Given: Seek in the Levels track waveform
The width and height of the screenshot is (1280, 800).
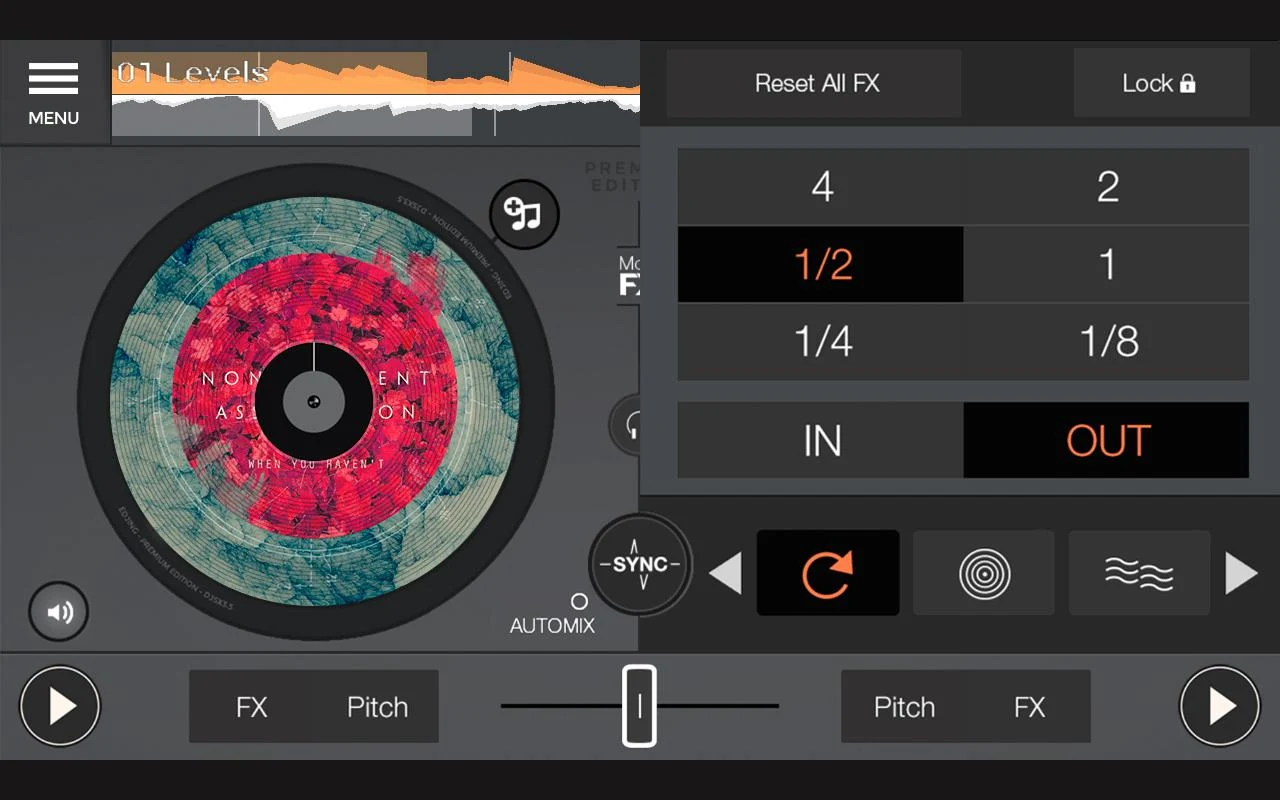Looking at the screenshot, I should (x=376, y=93).
